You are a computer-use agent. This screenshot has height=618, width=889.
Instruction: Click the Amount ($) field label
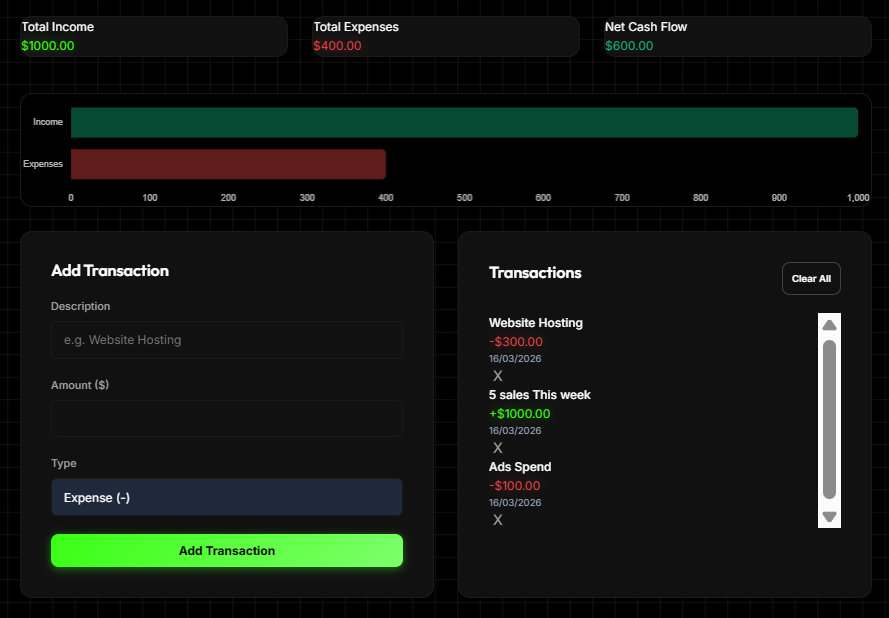point(80,385)
